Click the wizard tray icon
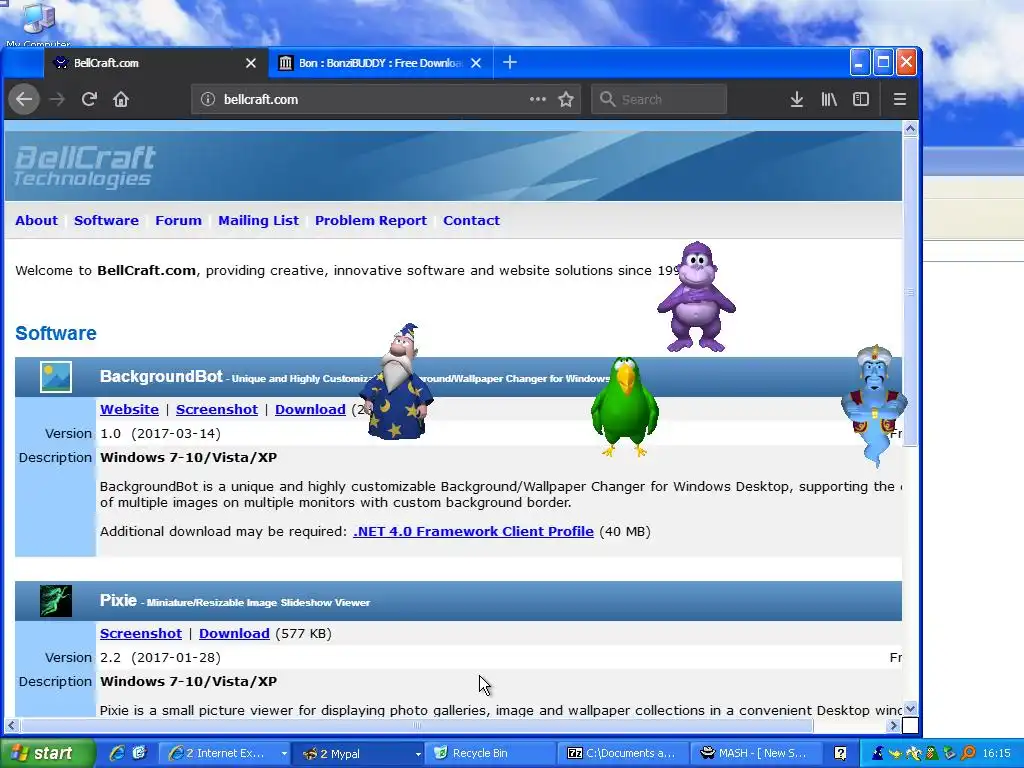 [x=878, y=753]
